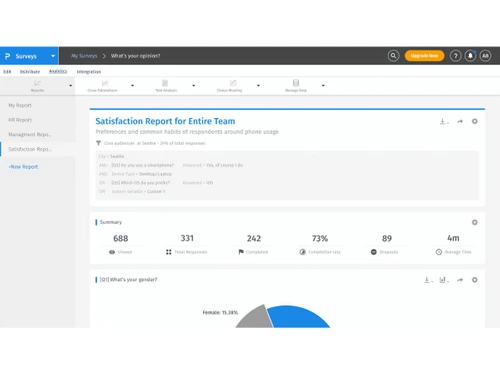The width and height of the screenshot is (500, 375).
Task: Open the Surveys product switcher dropdown arrow
Action: [53, 56]
